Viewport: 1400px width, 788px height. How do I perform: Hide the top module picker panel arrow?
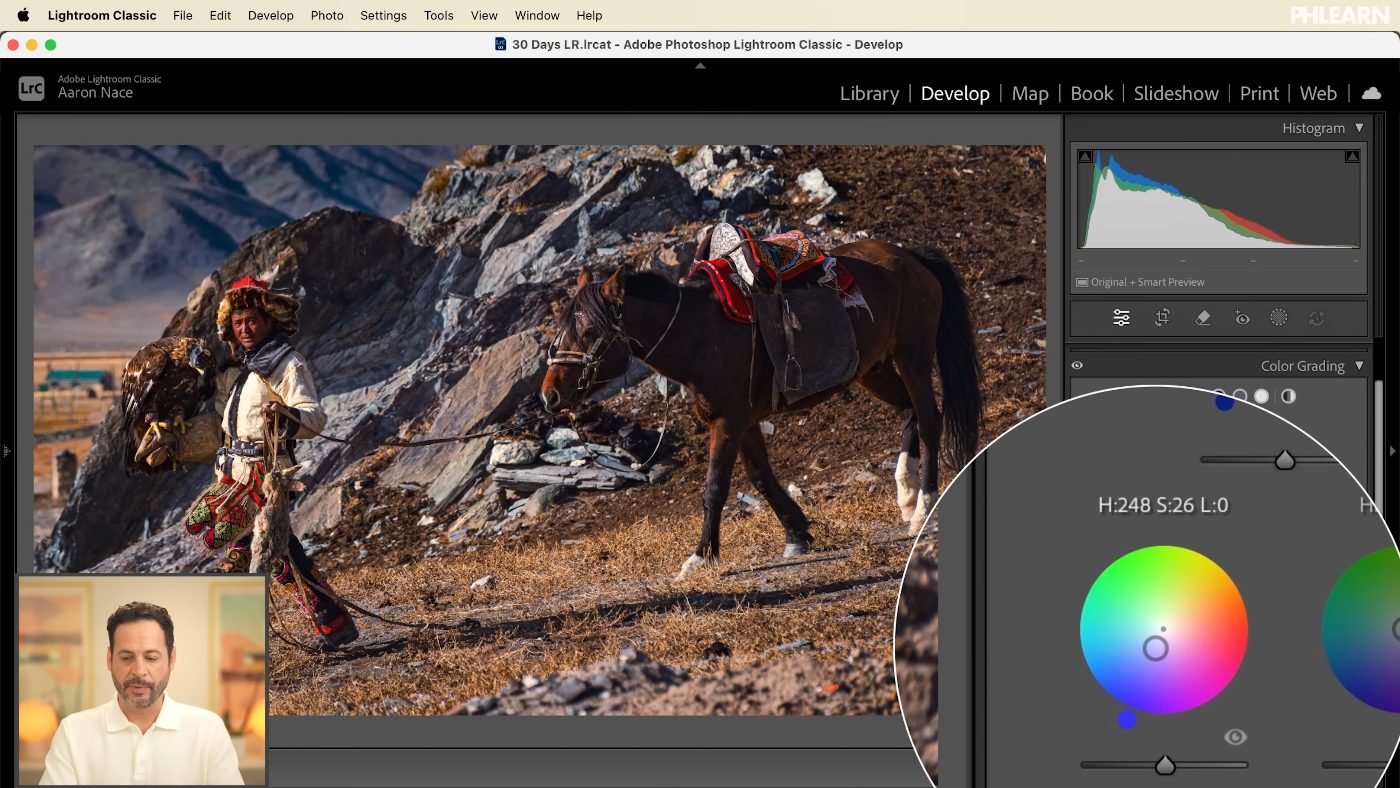point(700,66)
